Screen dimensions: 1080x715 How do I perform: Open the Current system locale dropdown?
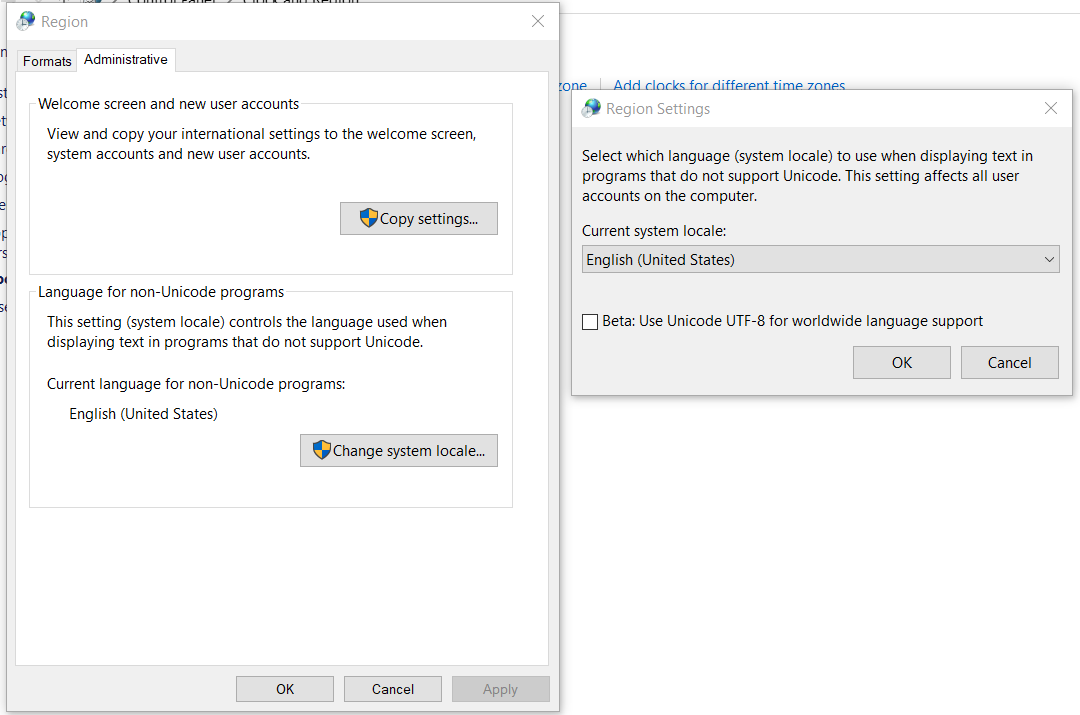tap(820, 259)
